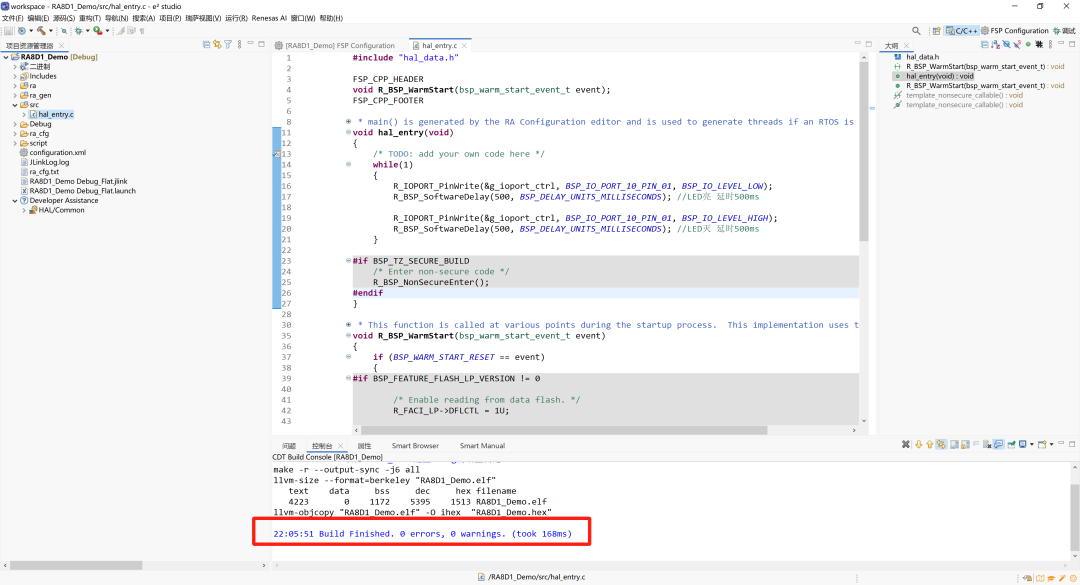Open the 项目(P) menu
The image size is (1080, 585).
tap(170, 19)
